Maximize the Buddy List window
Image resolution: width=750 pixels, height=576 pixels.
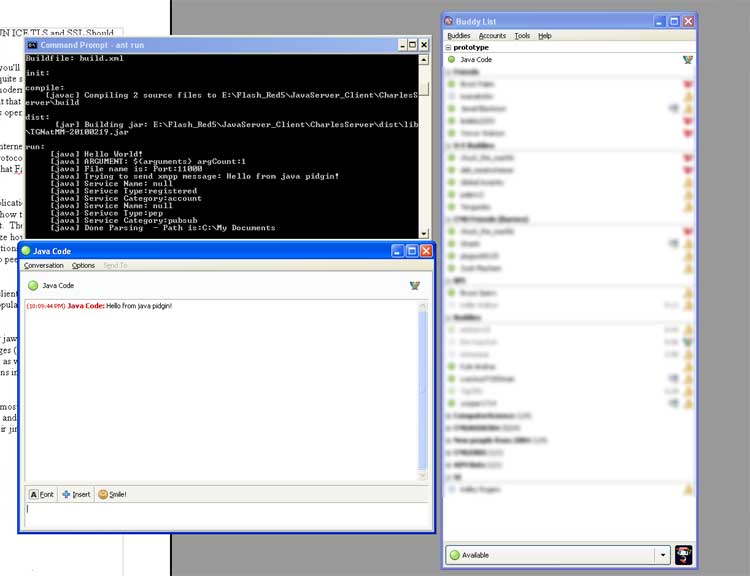674,21
